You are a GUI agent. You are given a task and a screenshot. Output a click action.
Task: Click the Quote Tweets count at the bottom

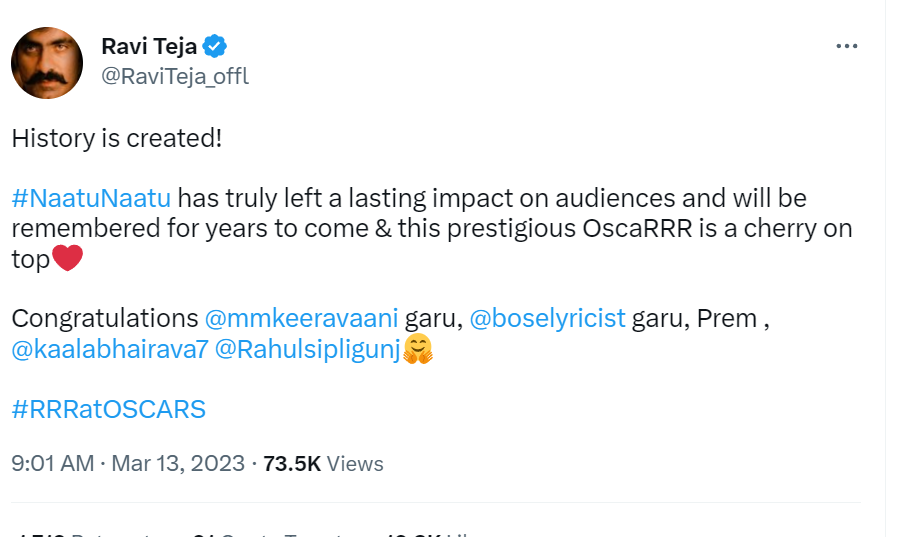pos(260,535)
